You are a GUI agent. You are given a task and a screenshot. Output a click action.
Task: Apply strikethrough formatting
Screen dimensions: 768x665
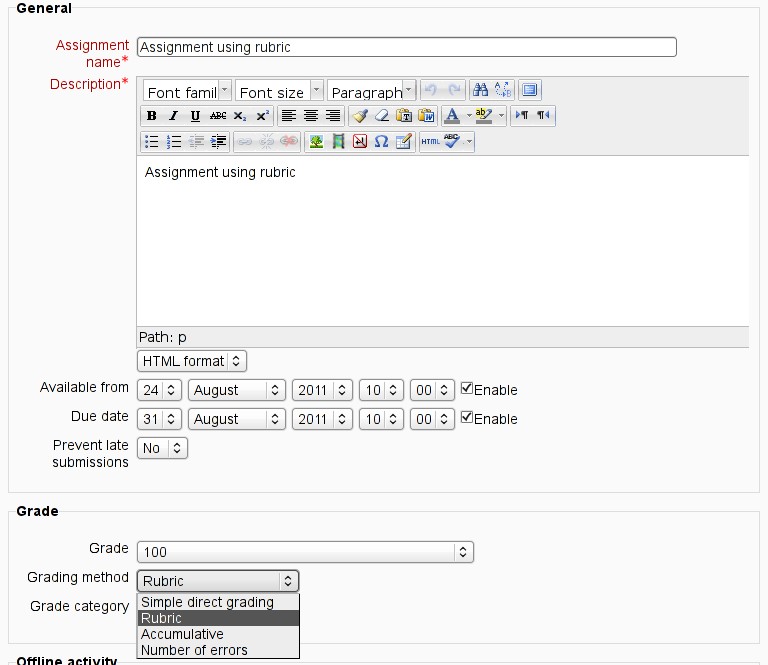[x=217, y=116]
